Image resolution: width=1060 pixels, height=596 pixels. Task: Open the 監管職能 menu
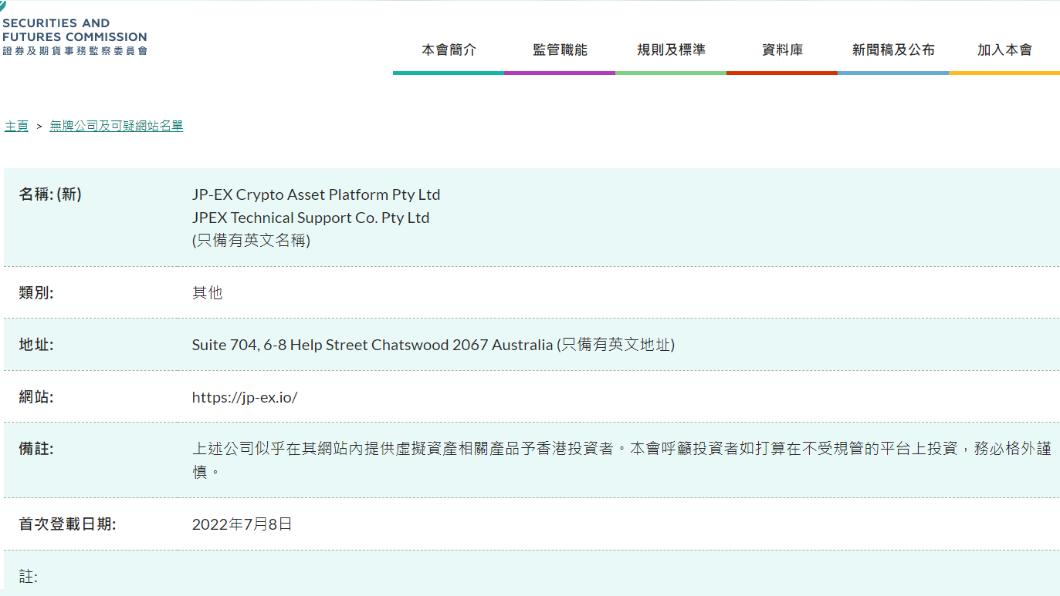tap(560, 50)
